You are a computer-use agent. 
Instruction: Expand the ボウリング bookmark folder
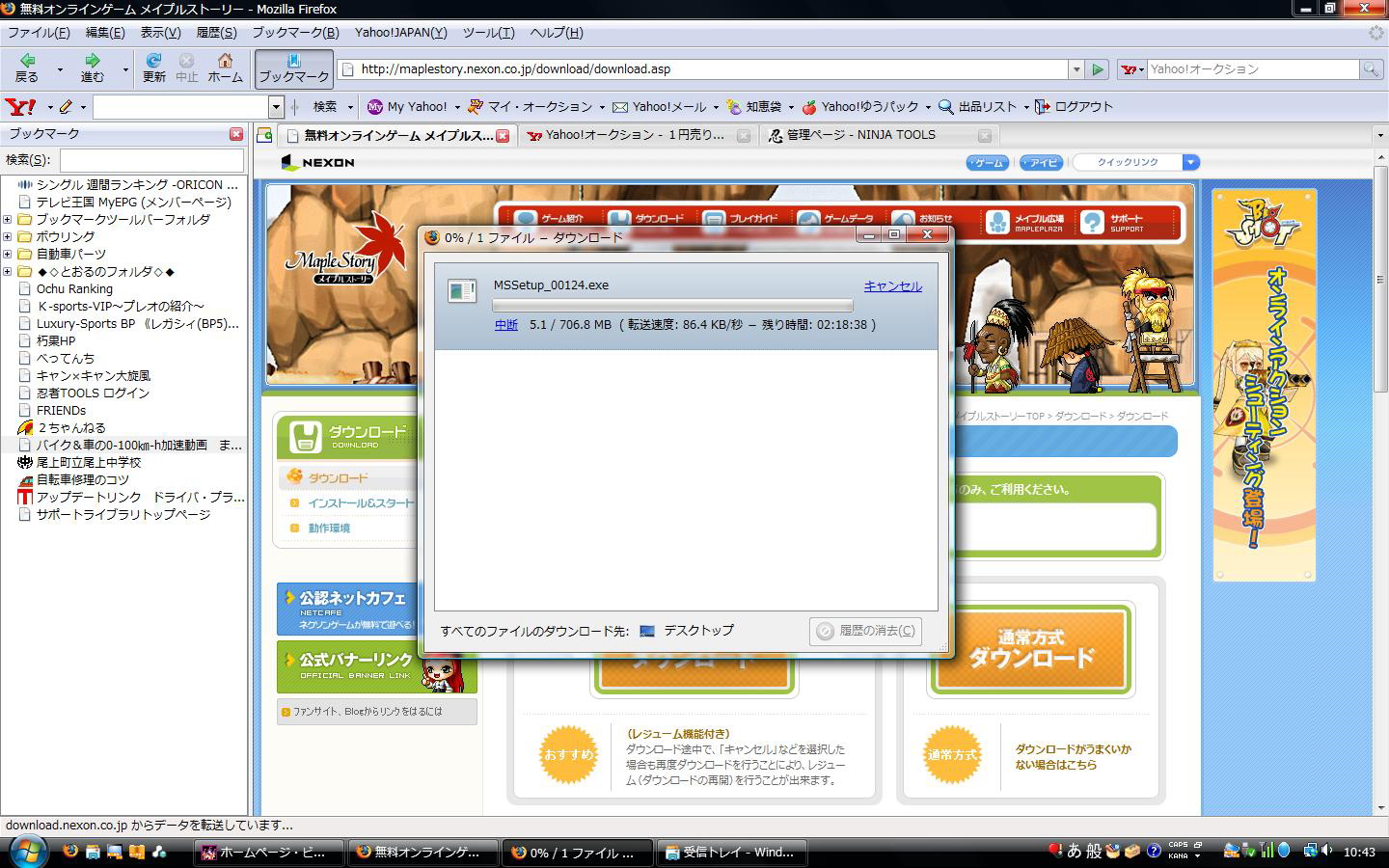pos(8,236)
